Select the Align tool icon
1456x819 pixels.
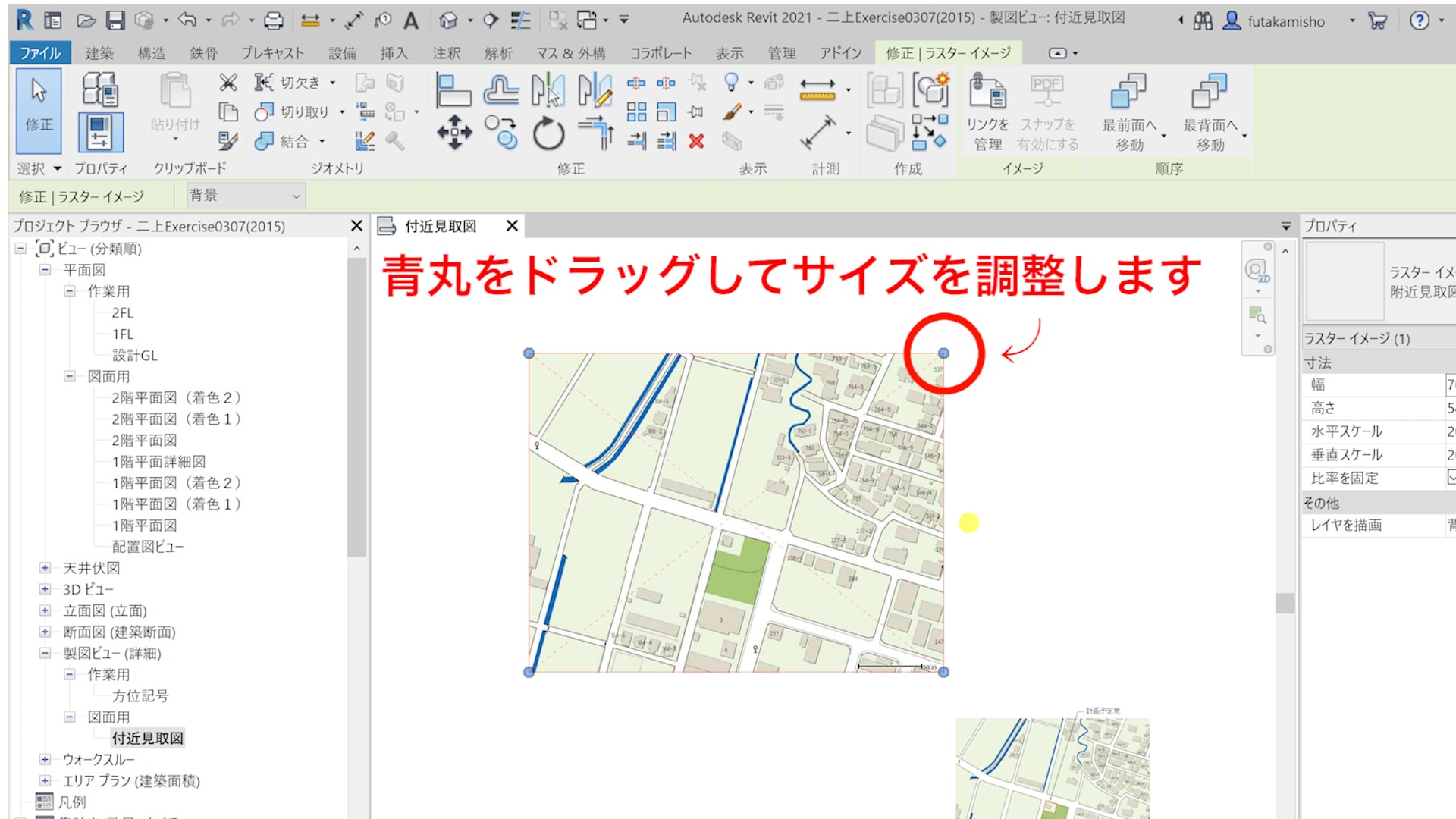[x=453, y=91]
